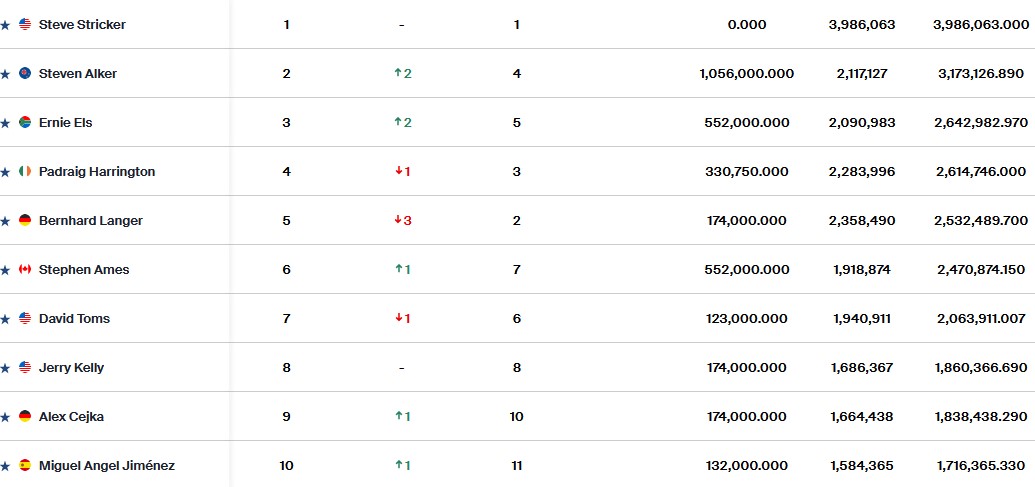Open Steven Alker's player profile
1035x487 pixels.
pos(78,73)
